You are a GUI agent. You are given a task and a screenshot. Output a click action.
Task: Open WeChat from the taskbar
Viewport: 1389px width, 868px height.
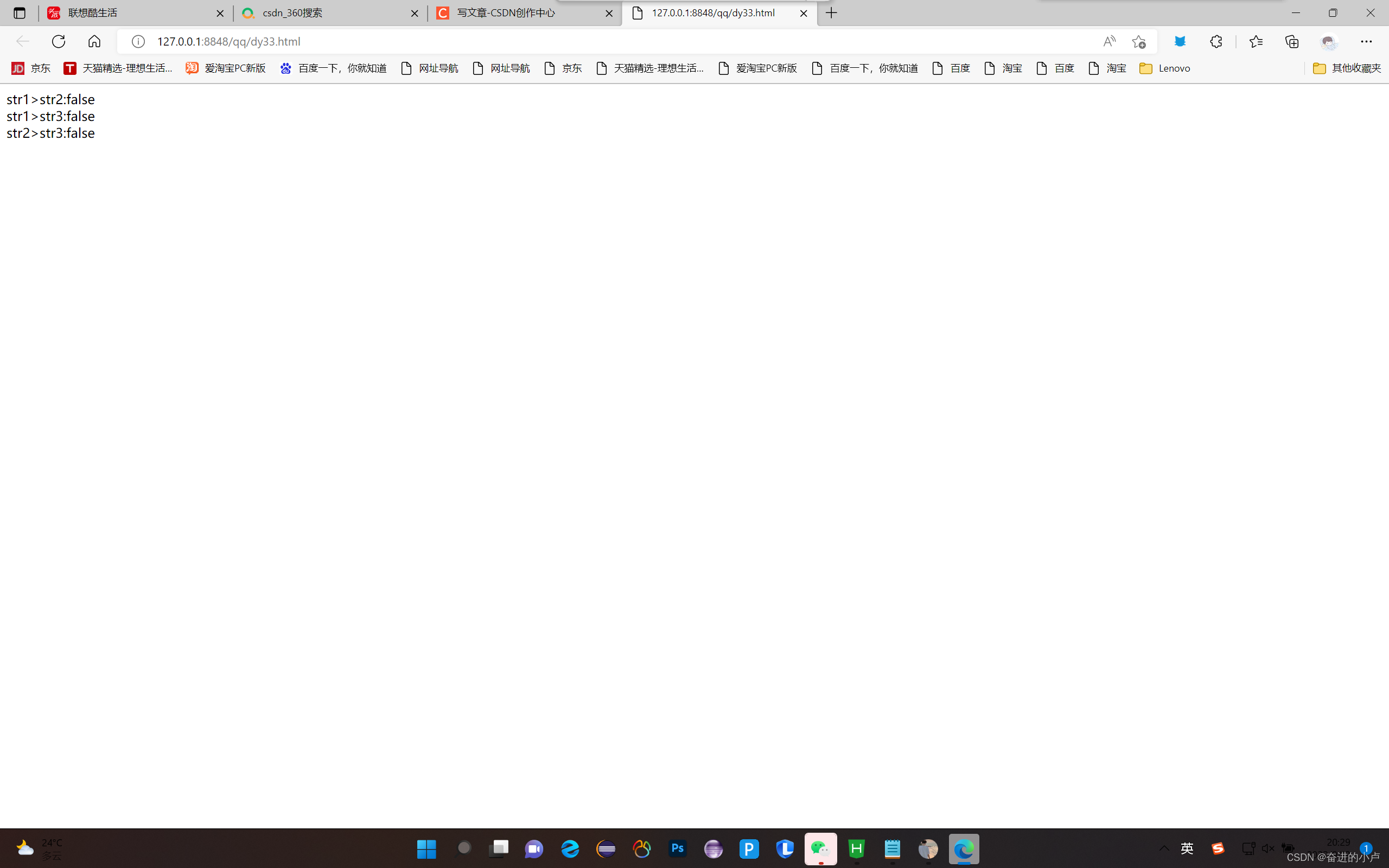(x=821, y=848)
